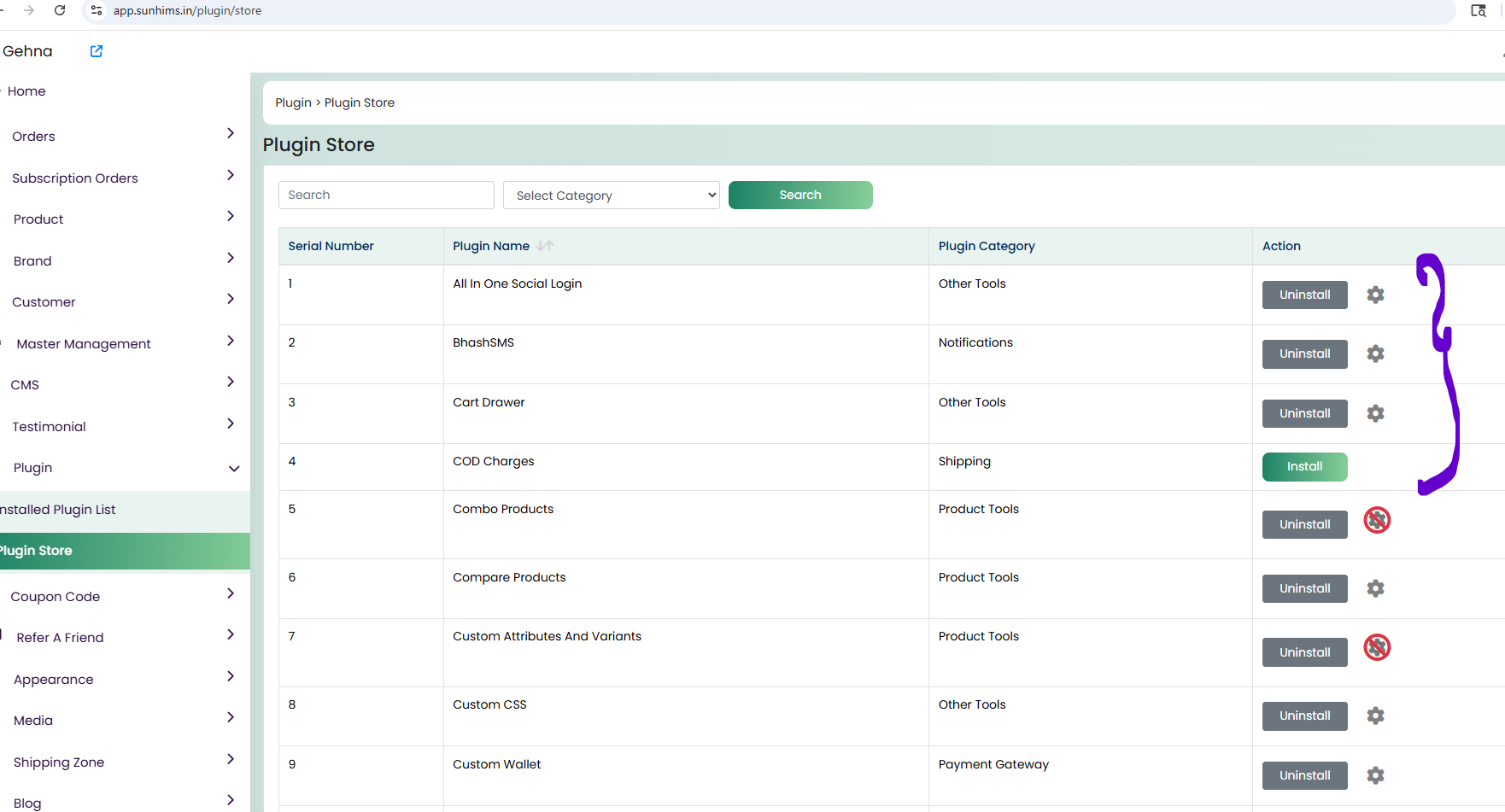Uninstall All In One Social Login
Screen dimensions: 1505x812
pos(1304,295)
